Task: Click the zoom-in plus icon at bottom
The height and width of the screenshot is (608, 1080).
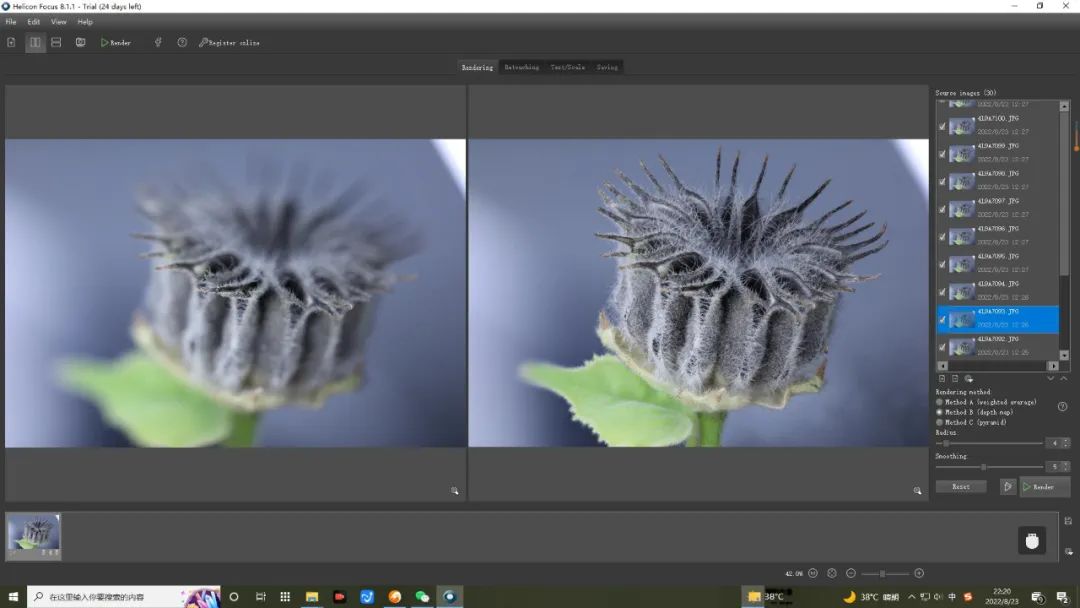Action: pyautogui.click(x=919, y=573)
